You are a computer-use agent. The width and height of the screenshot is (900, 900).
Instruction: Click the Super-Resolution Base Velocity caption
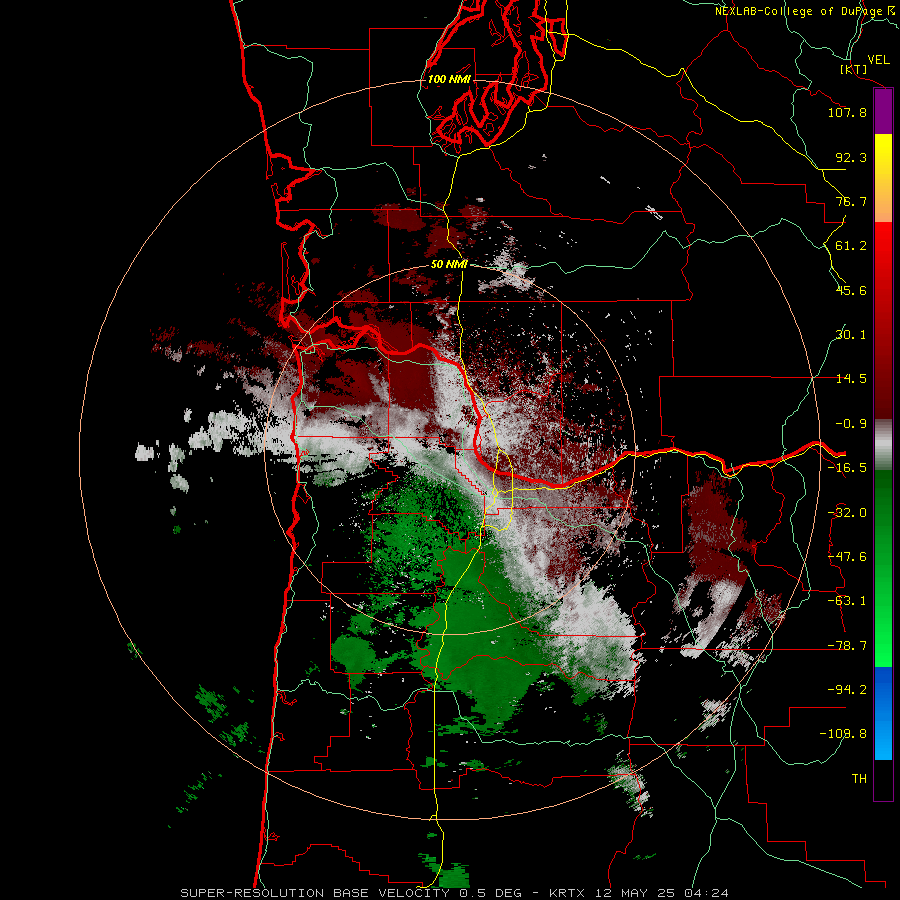[x=455, y=893]
